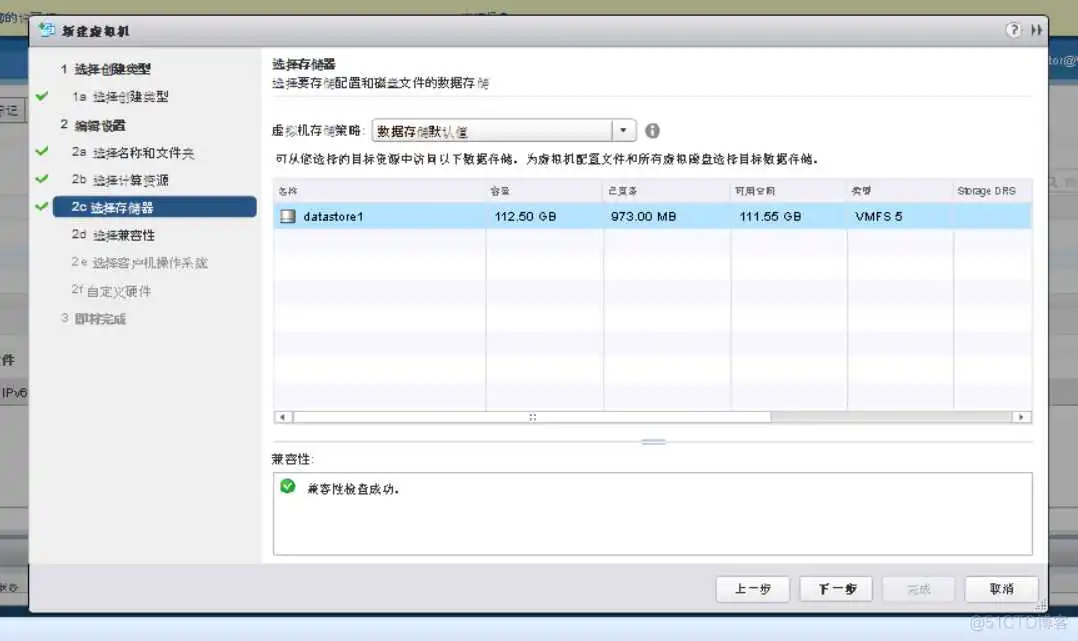
Task: Click step 1 select creation type heading
Action: [x=106, y=69]
